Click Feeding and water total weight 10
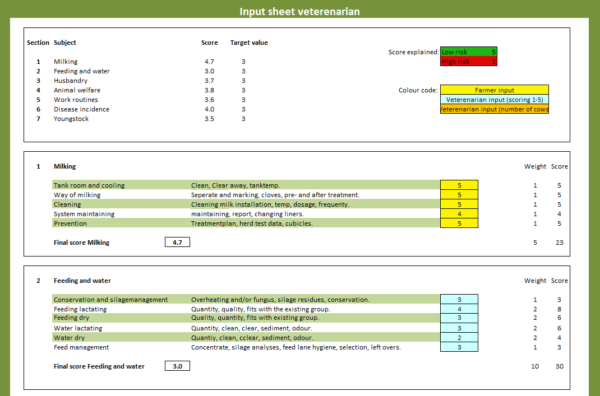 (535, 366)
